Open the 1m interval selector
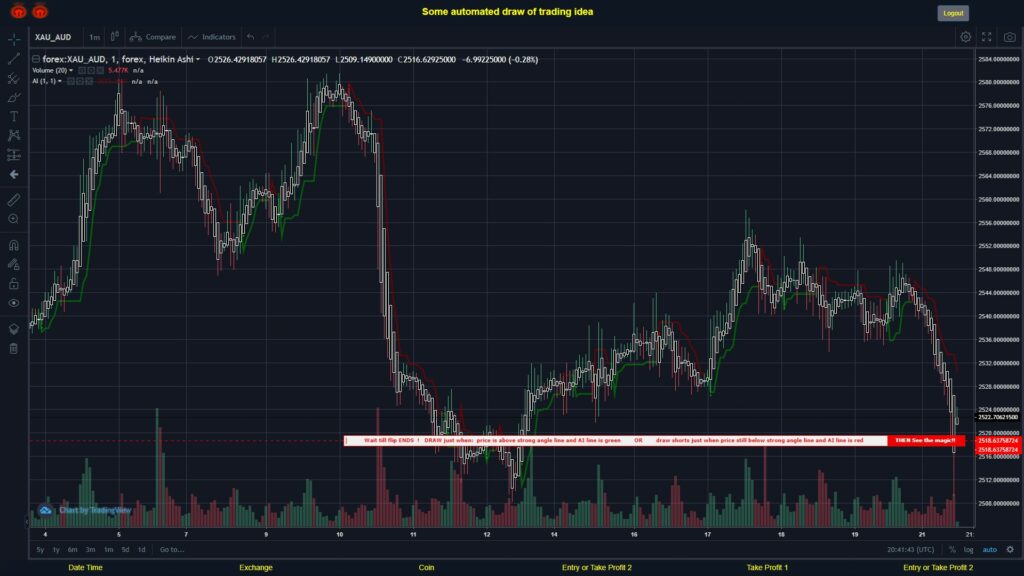The width and height of the screenshot is (1024, 576). [x=94, y=37]
